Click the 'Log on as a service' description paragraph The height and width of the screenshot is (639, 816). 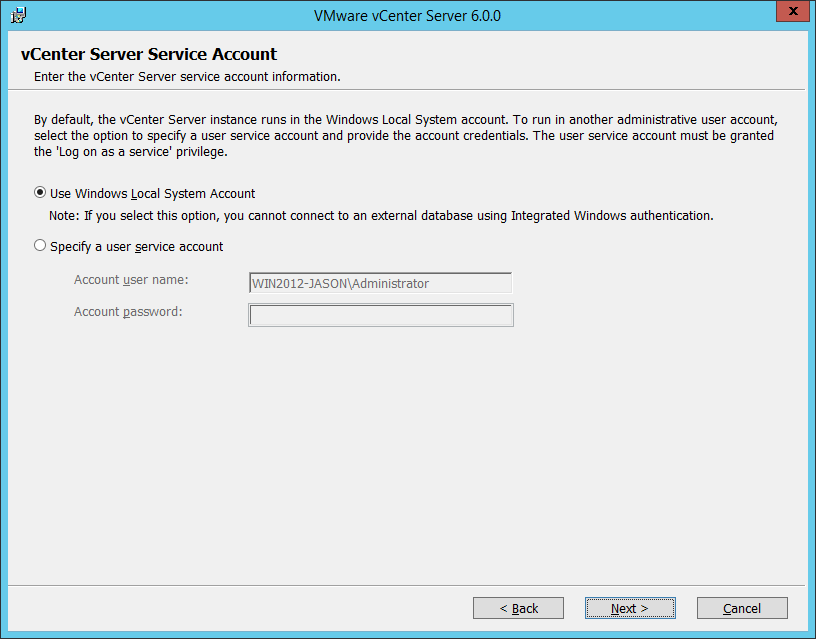click(406, 135)
